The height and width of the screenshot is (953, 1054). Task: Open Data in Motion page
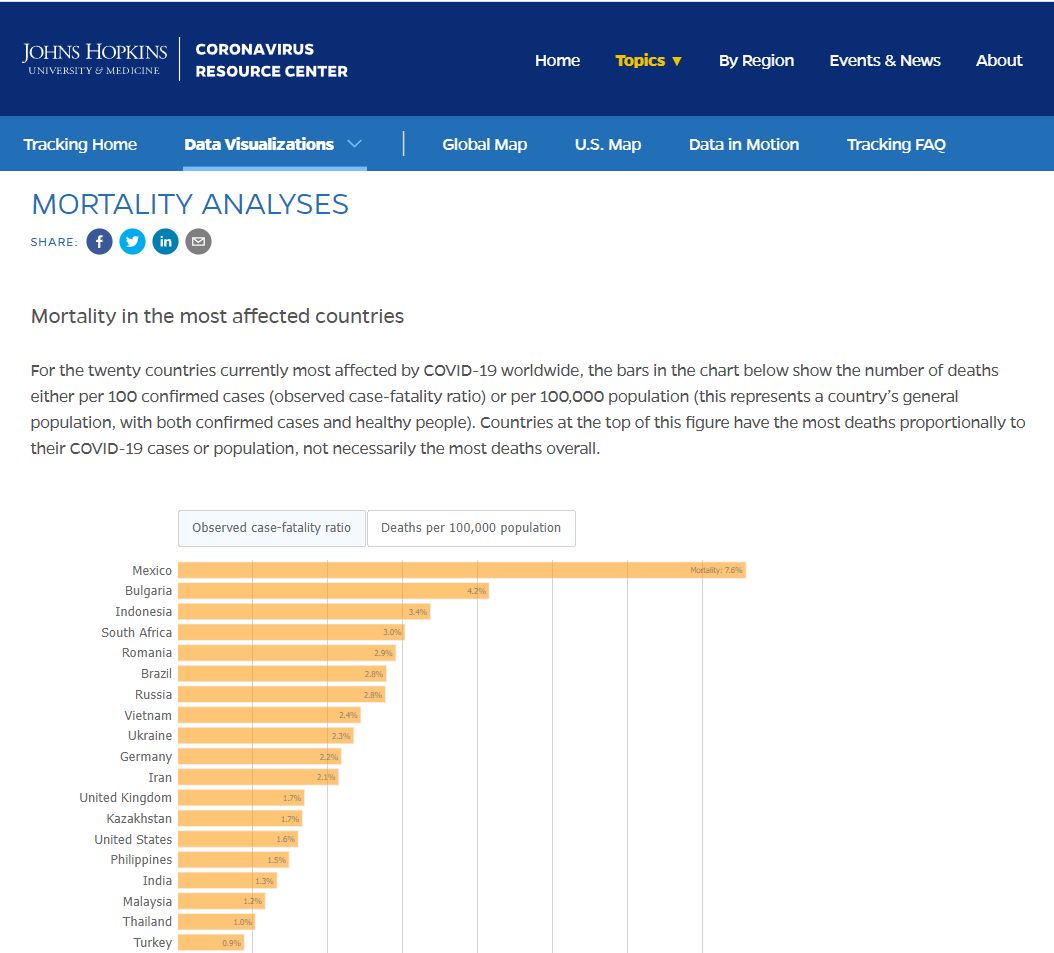point(744,144)
